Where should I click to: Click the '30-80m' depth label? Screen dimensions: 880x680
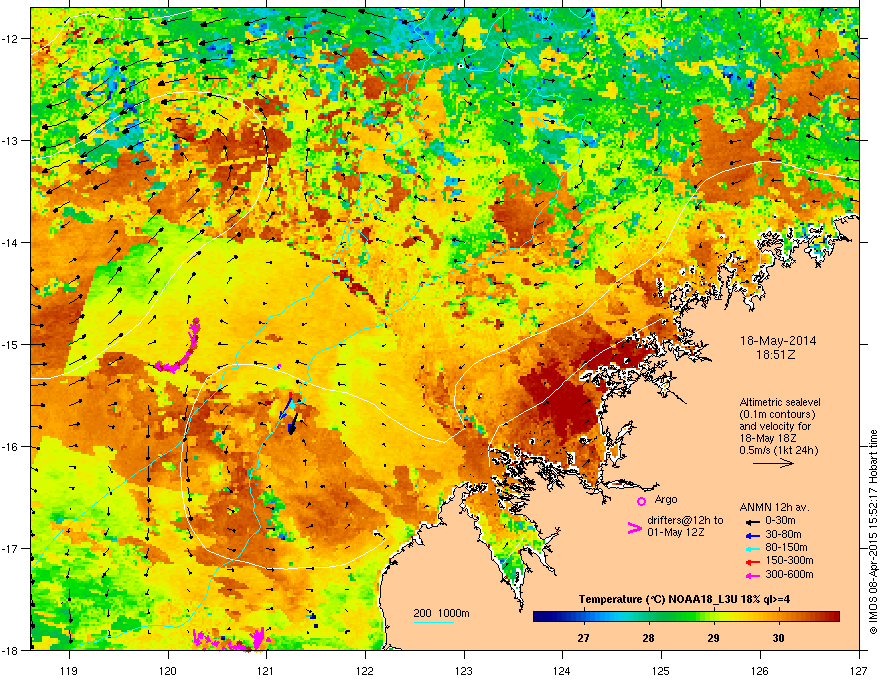coord(783,534)
